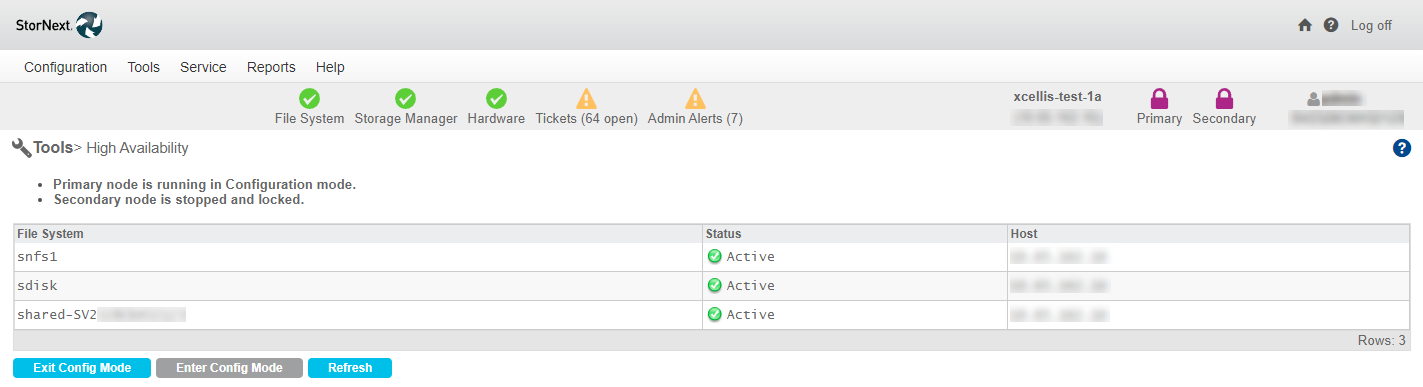Open help via header question mark icon
This screenshot has height=387, width=1423.
tap(1331, 25)
